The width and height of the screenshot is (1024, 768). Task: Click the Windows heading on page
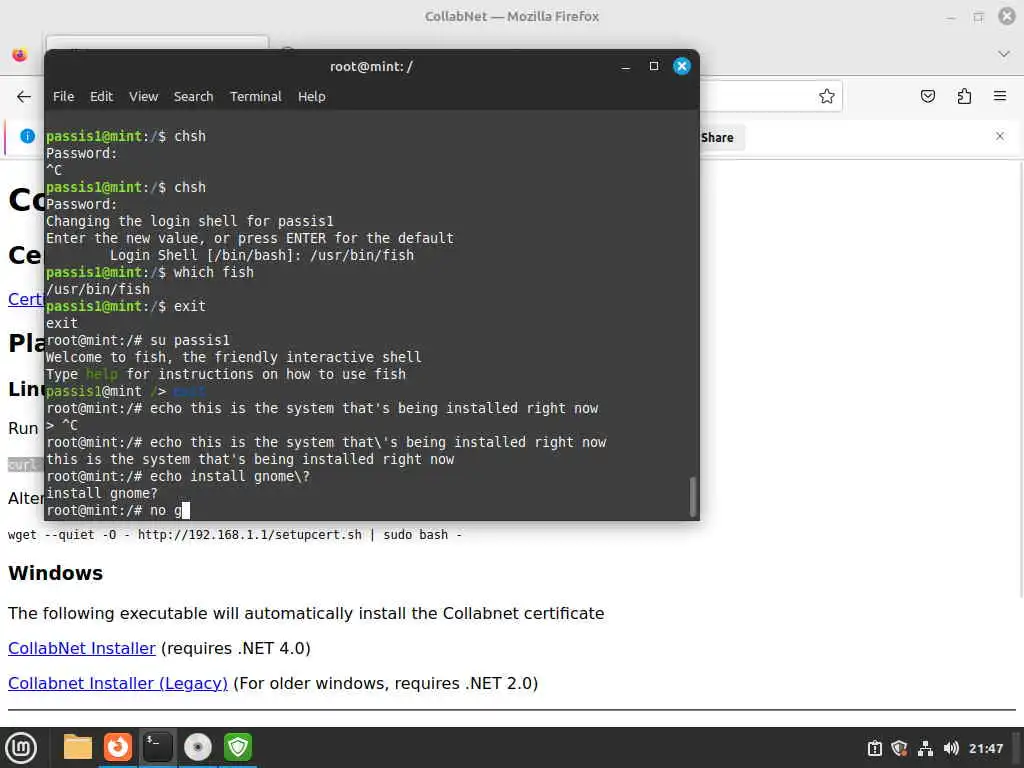56,573
